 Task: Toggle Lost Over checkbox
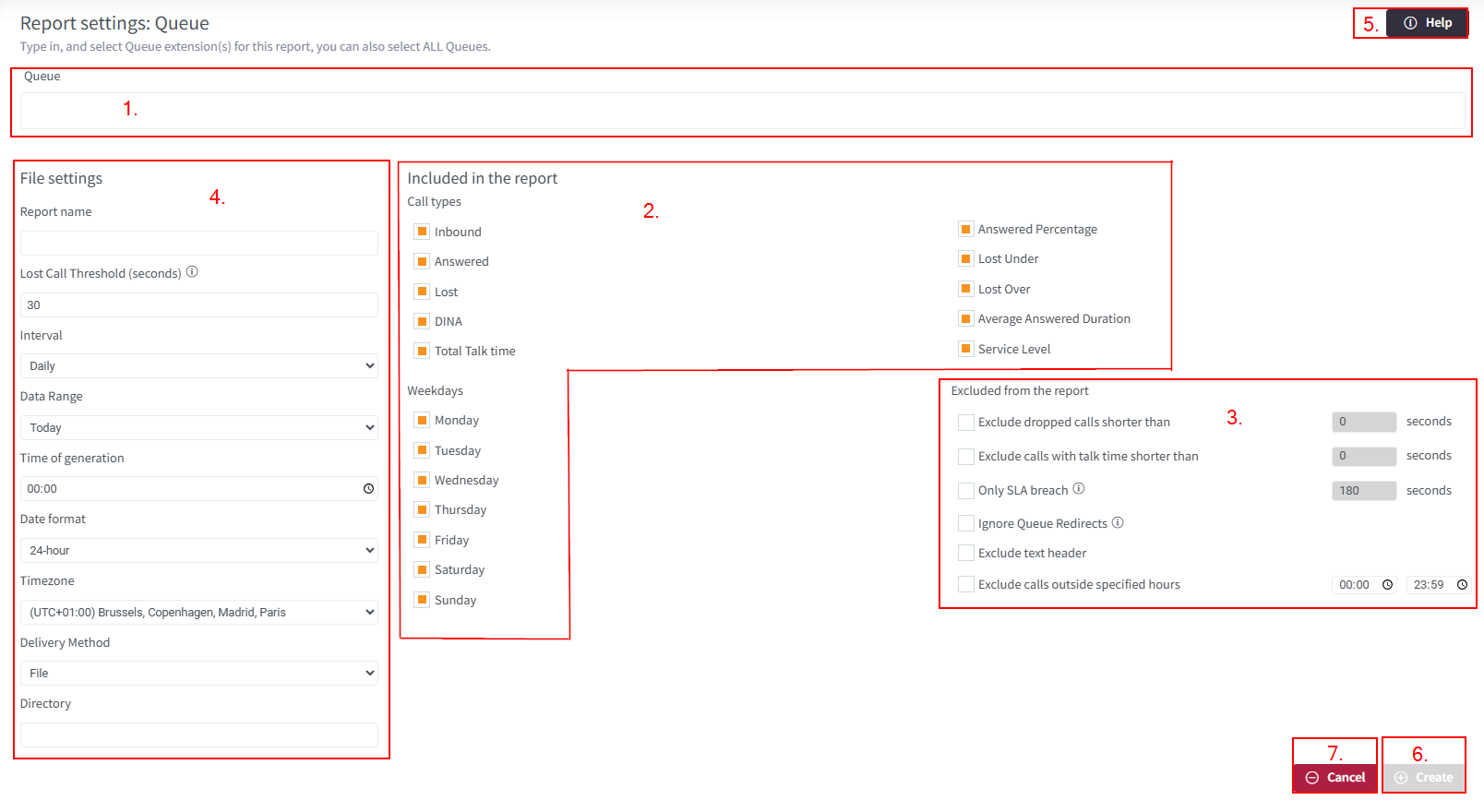[965, 289]
